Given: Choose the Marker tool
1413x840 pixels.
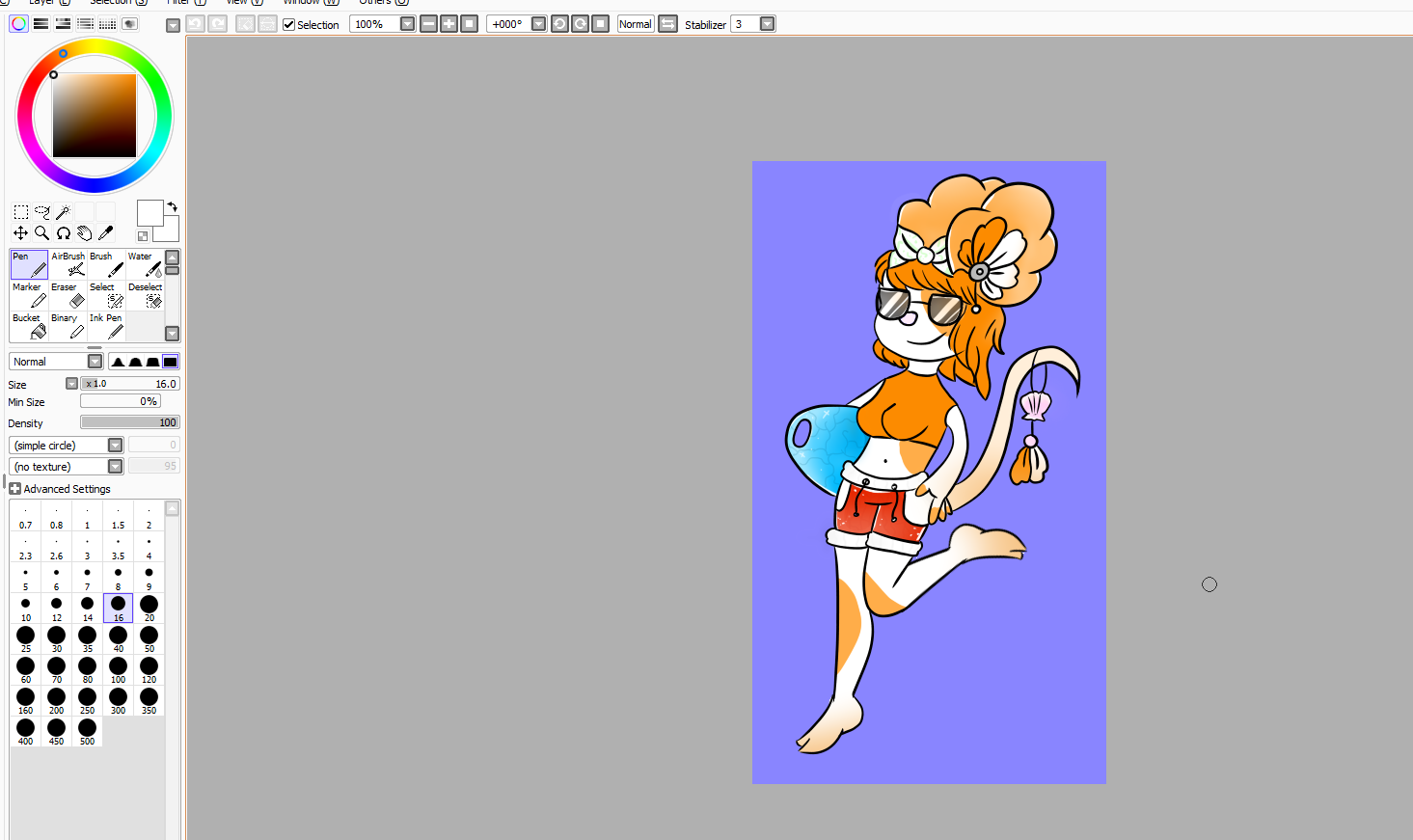Looking at the screenshot, I should 29,295.
